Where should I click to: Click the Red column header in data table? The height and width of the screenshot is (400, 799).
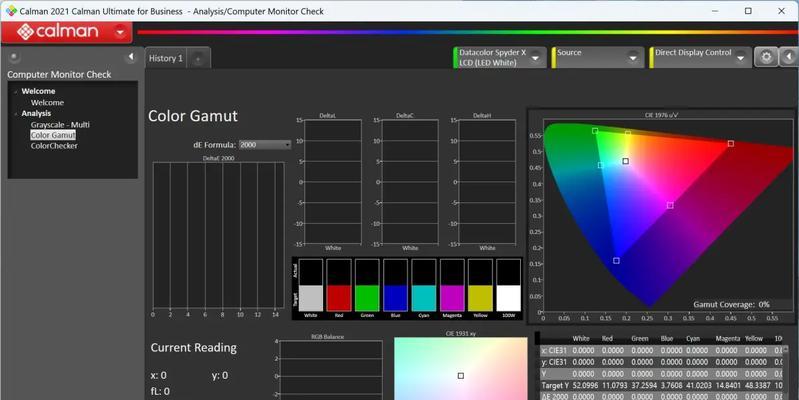(607, 338)
